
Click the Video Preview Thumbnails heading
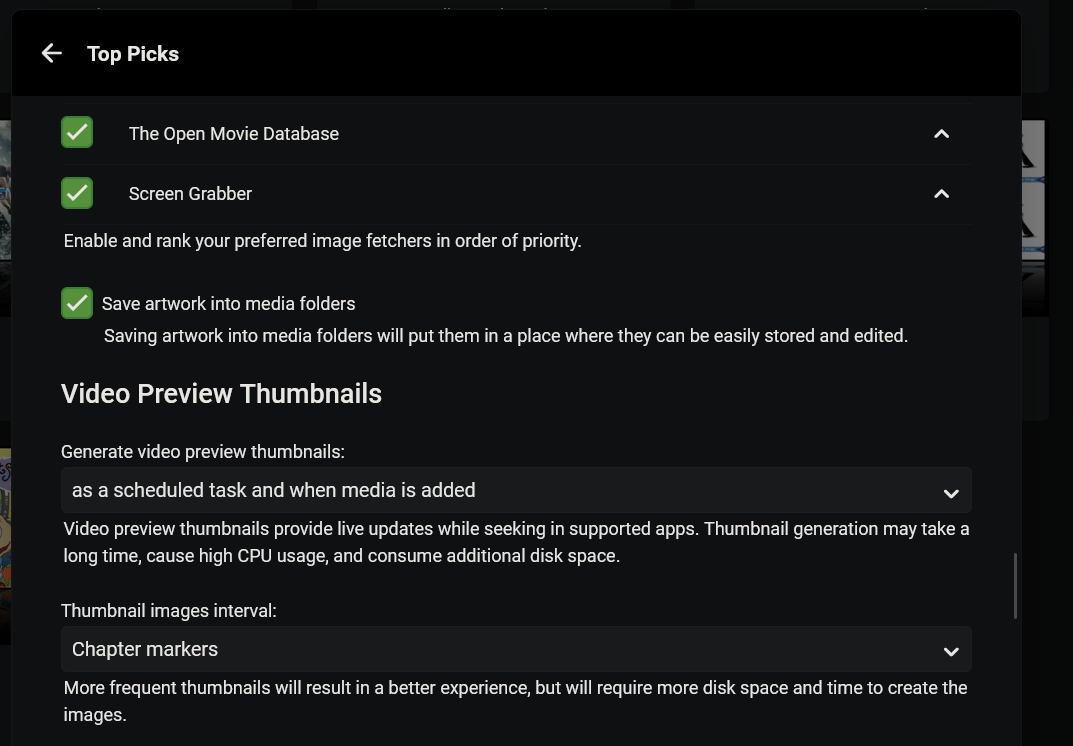(x=221, y=394)
